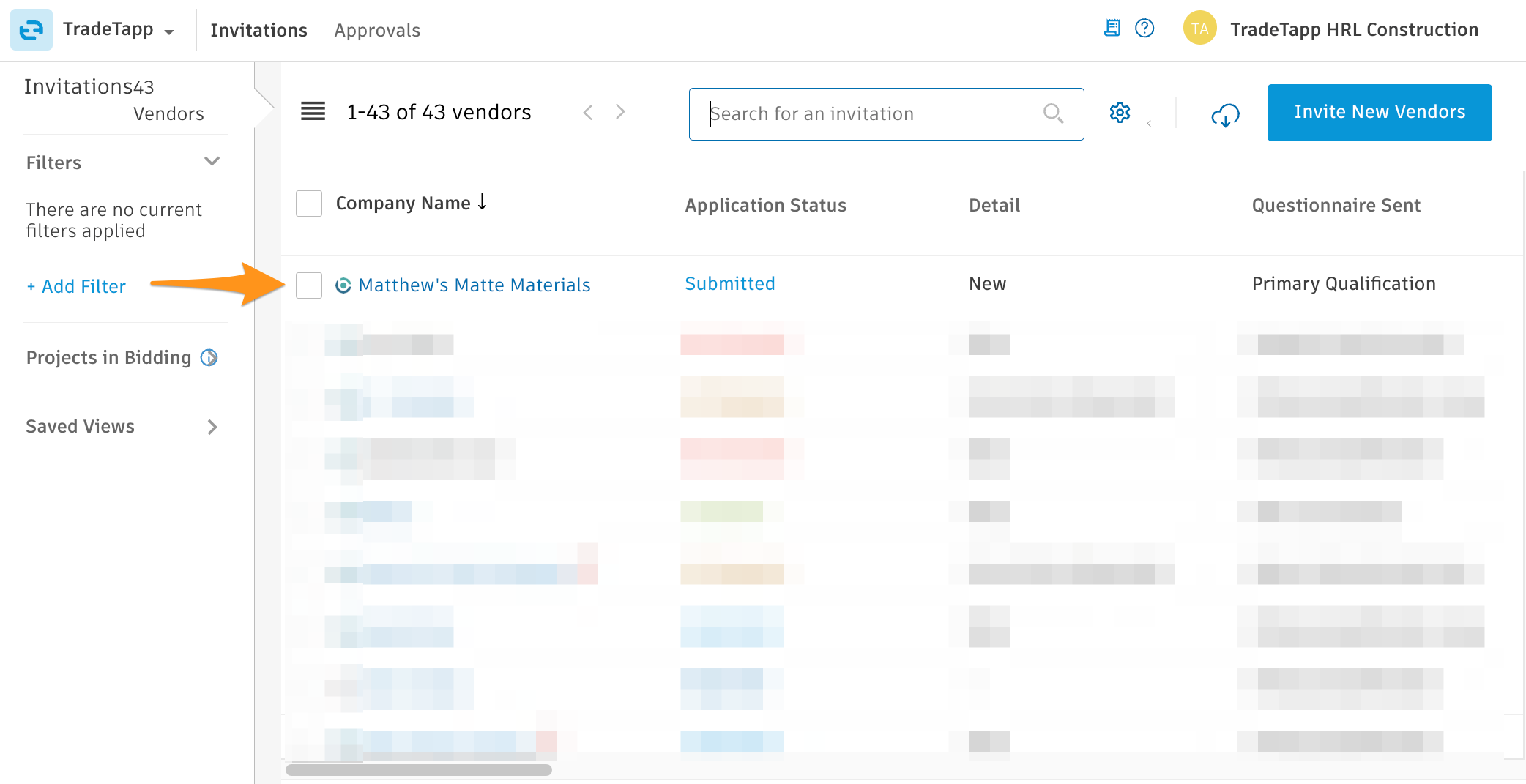Go to previous page of vendors
This screenshot has height=784, width=1526.
(x=587, y=112)
